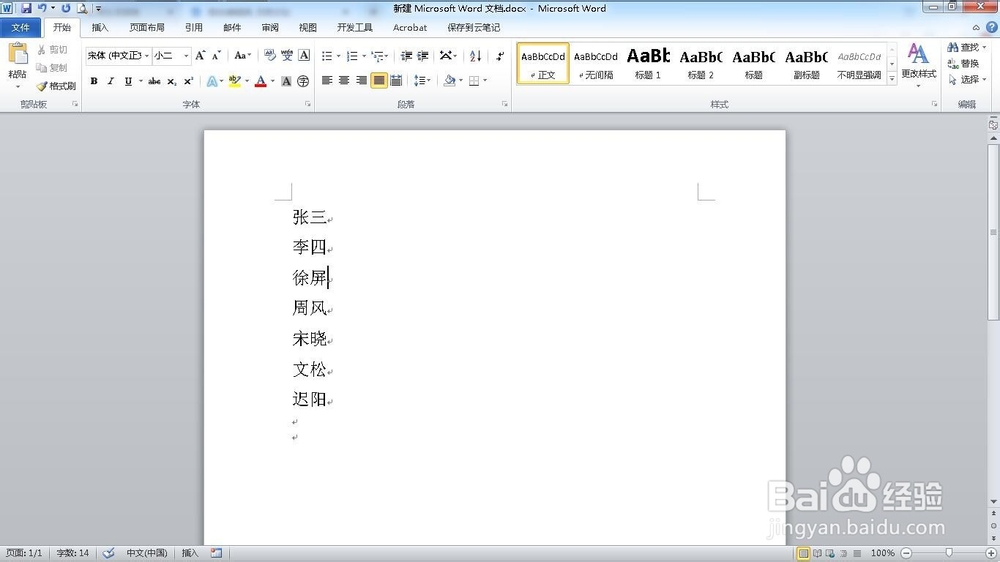Click the Superscript icon

point(188,81)
